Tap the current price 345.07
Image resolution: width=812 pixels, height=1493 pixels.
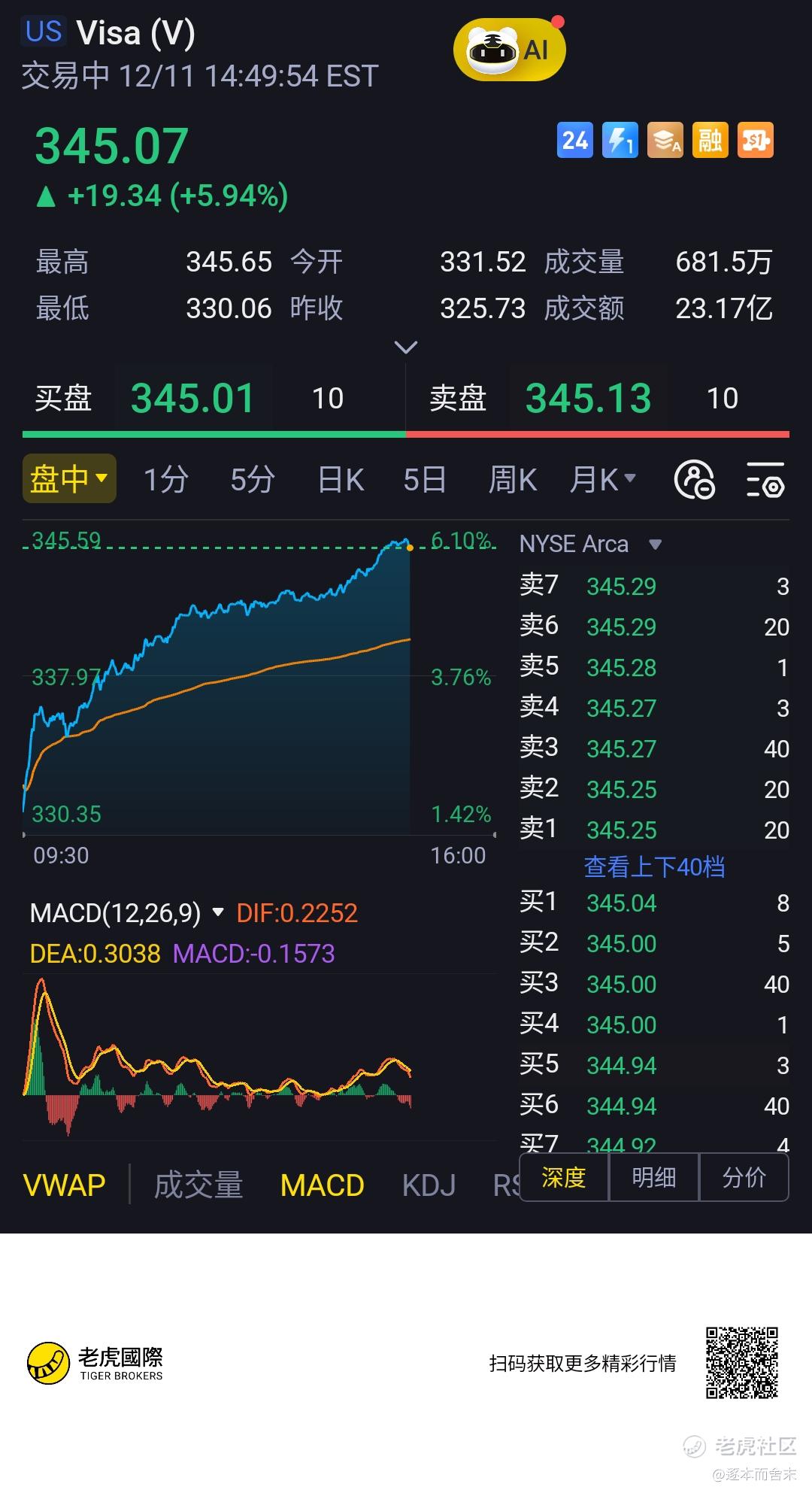click(111, 146)
